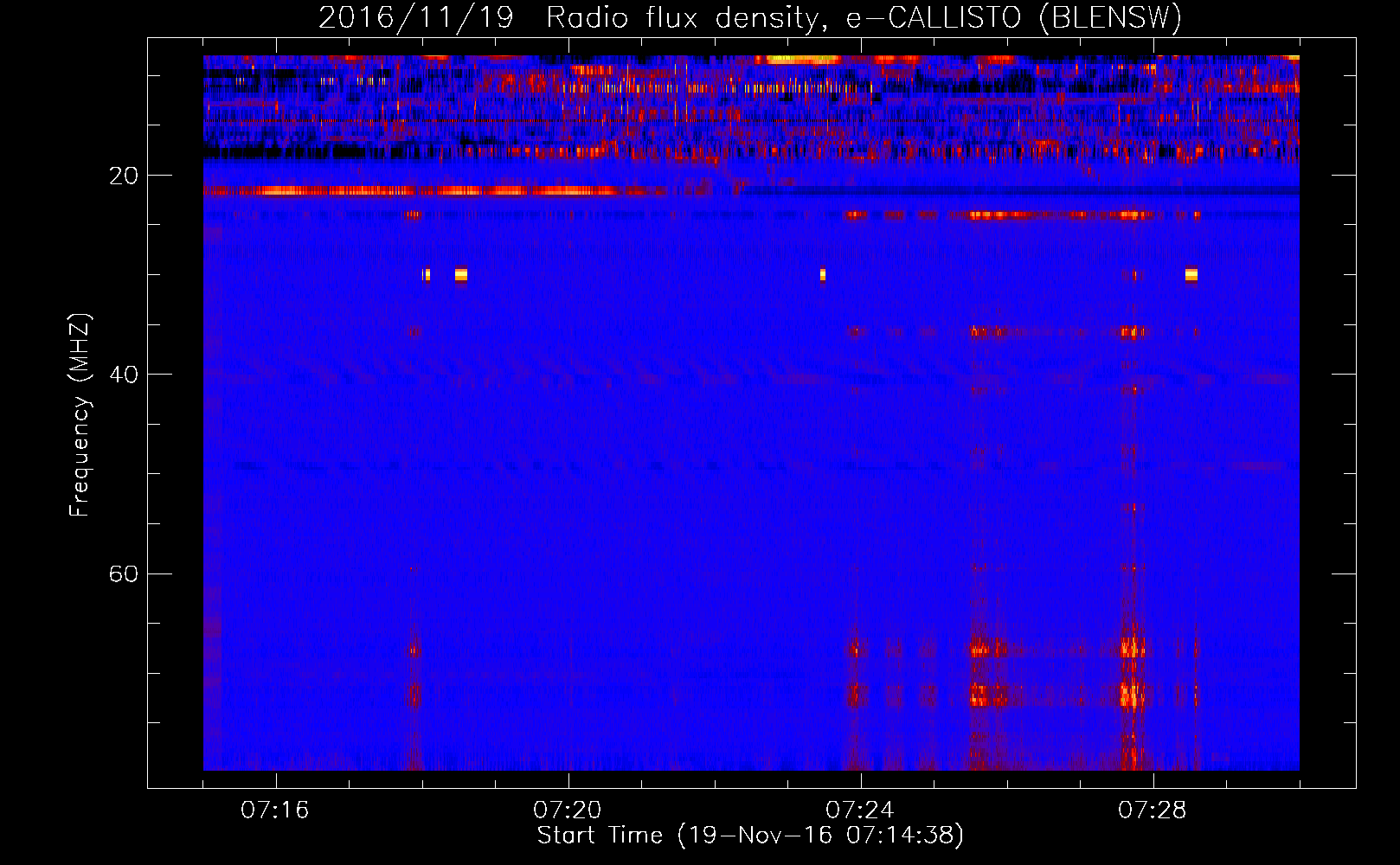Click the plot title 'Radio flux density, e-CALLISTO (BLENSW)'
The width and height of the screenshot is (1400, 865).
click(864, 18)
